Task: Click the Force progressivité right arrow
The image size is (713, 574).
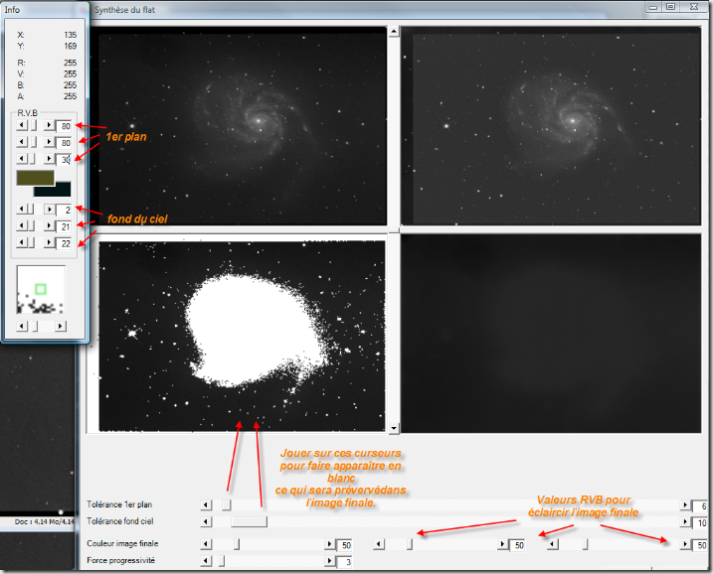Action: pyautogui.click(x=330, y=562)
